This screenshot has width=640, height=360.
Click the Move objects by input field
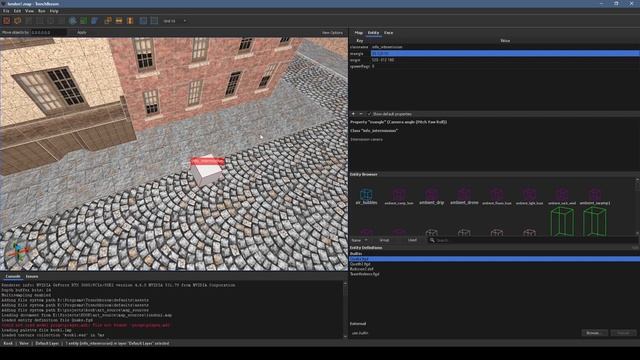(x=49, y=32)
